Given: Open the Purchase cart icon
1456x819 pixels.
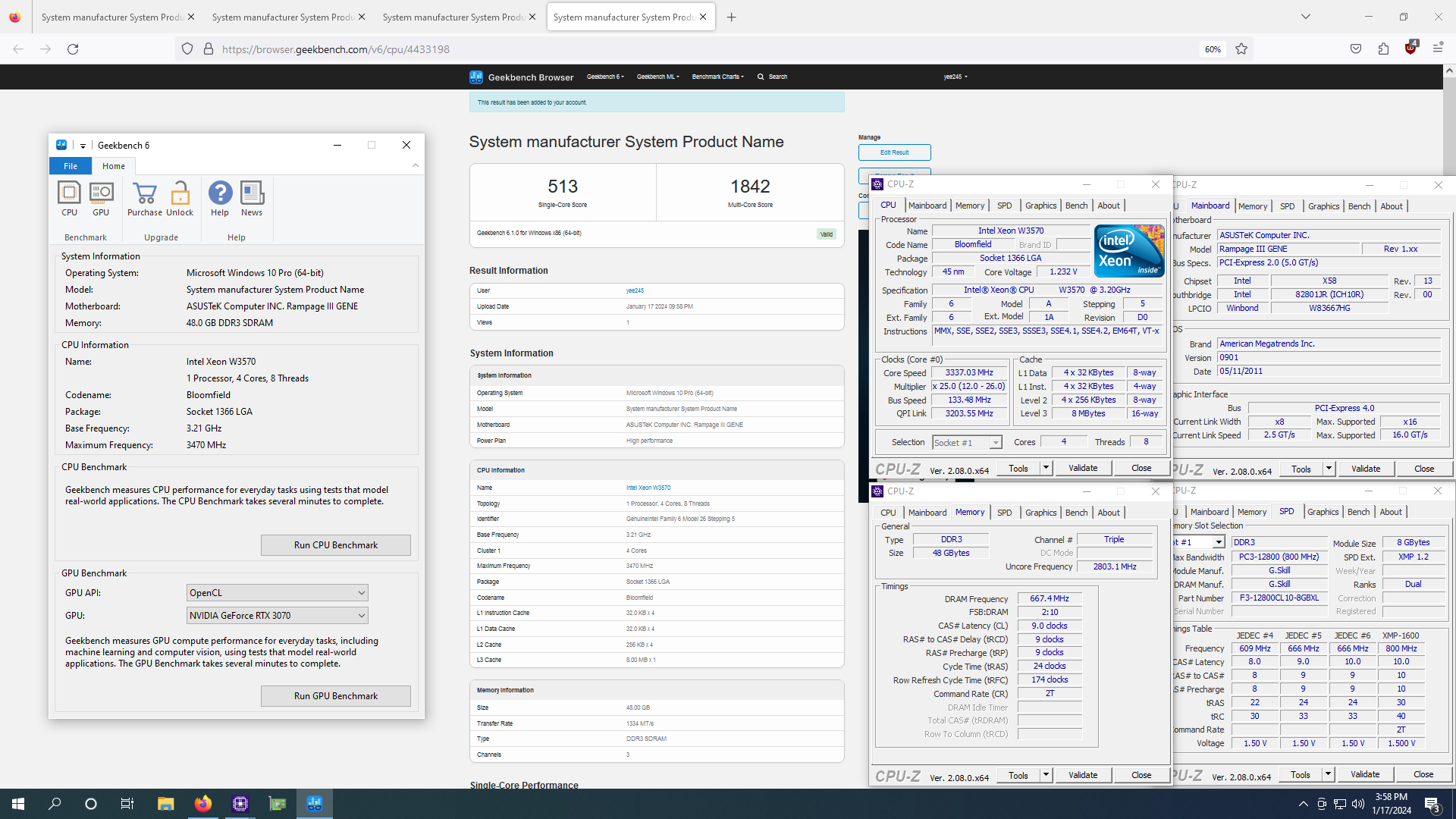Looking at the screenshot, I should coord(144,199).
